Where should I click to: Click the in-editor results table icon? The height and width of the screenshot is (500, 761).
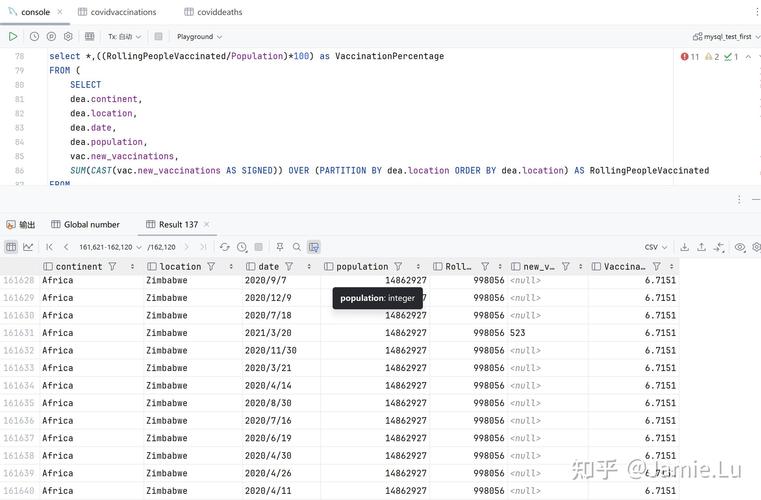90,36
